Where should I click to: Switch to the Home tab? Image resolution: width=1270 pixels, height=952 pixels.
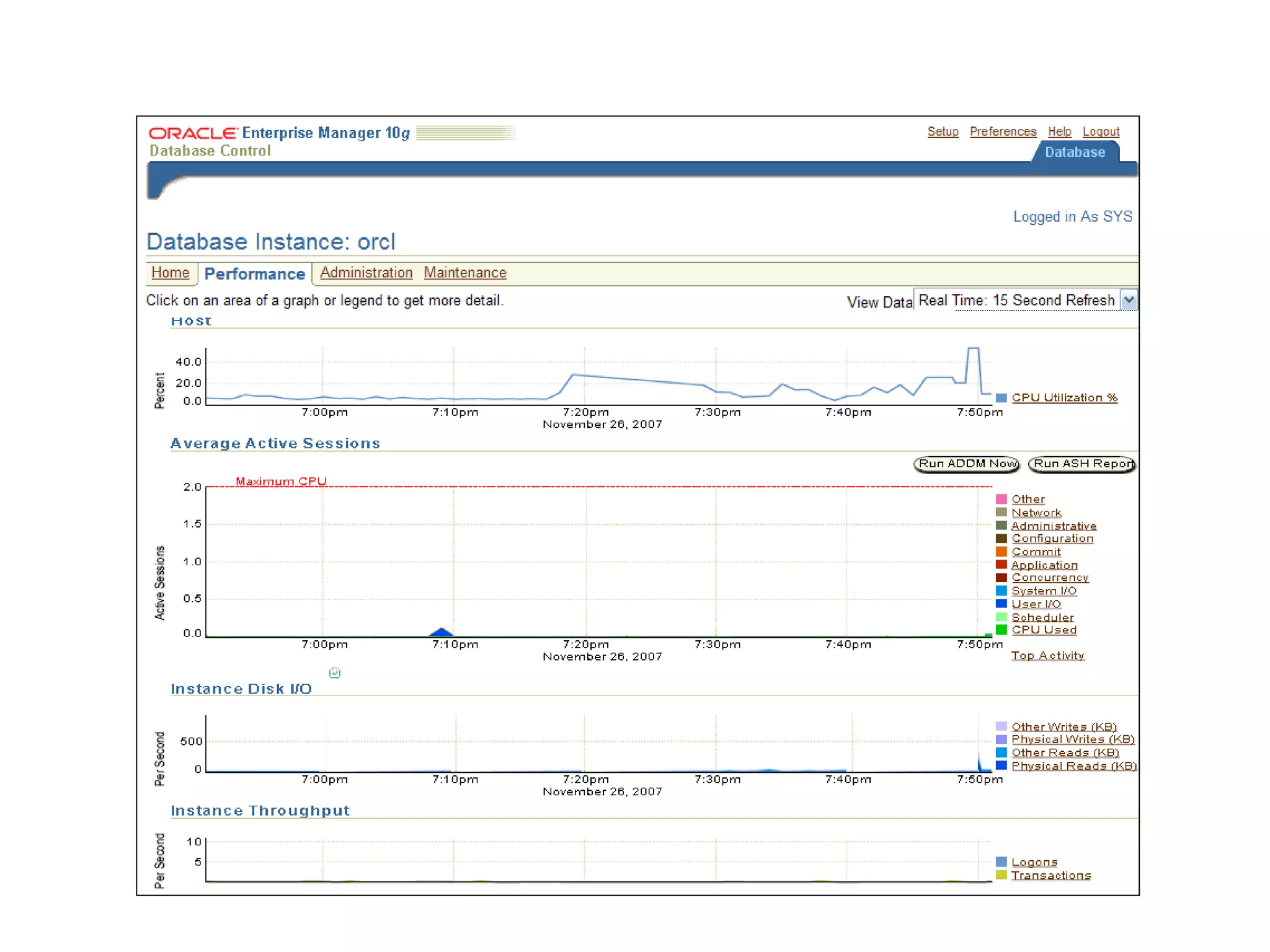tap(170, 273)
